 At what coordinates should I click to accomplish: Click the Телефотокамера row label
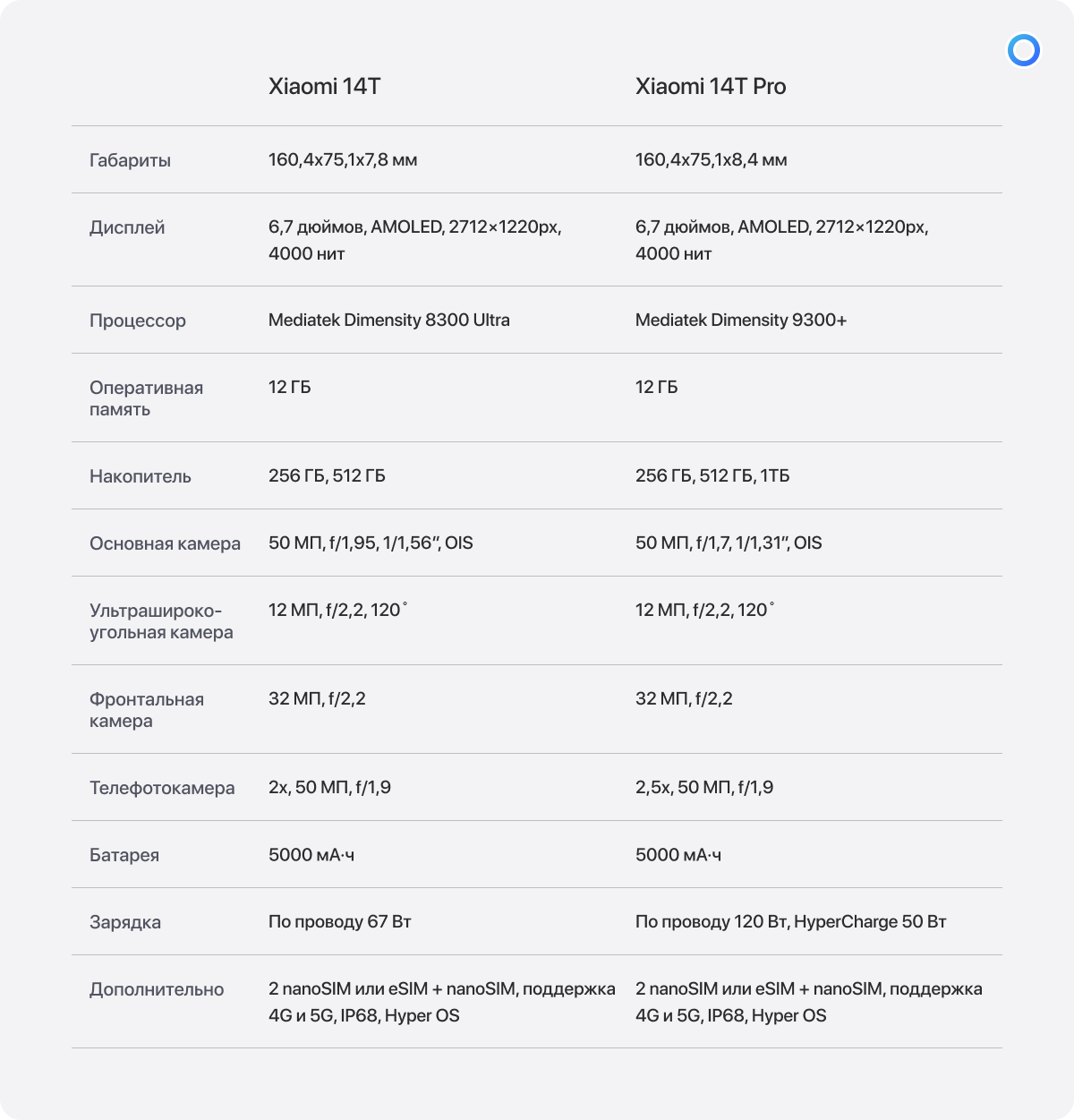[x=162, y=789]
